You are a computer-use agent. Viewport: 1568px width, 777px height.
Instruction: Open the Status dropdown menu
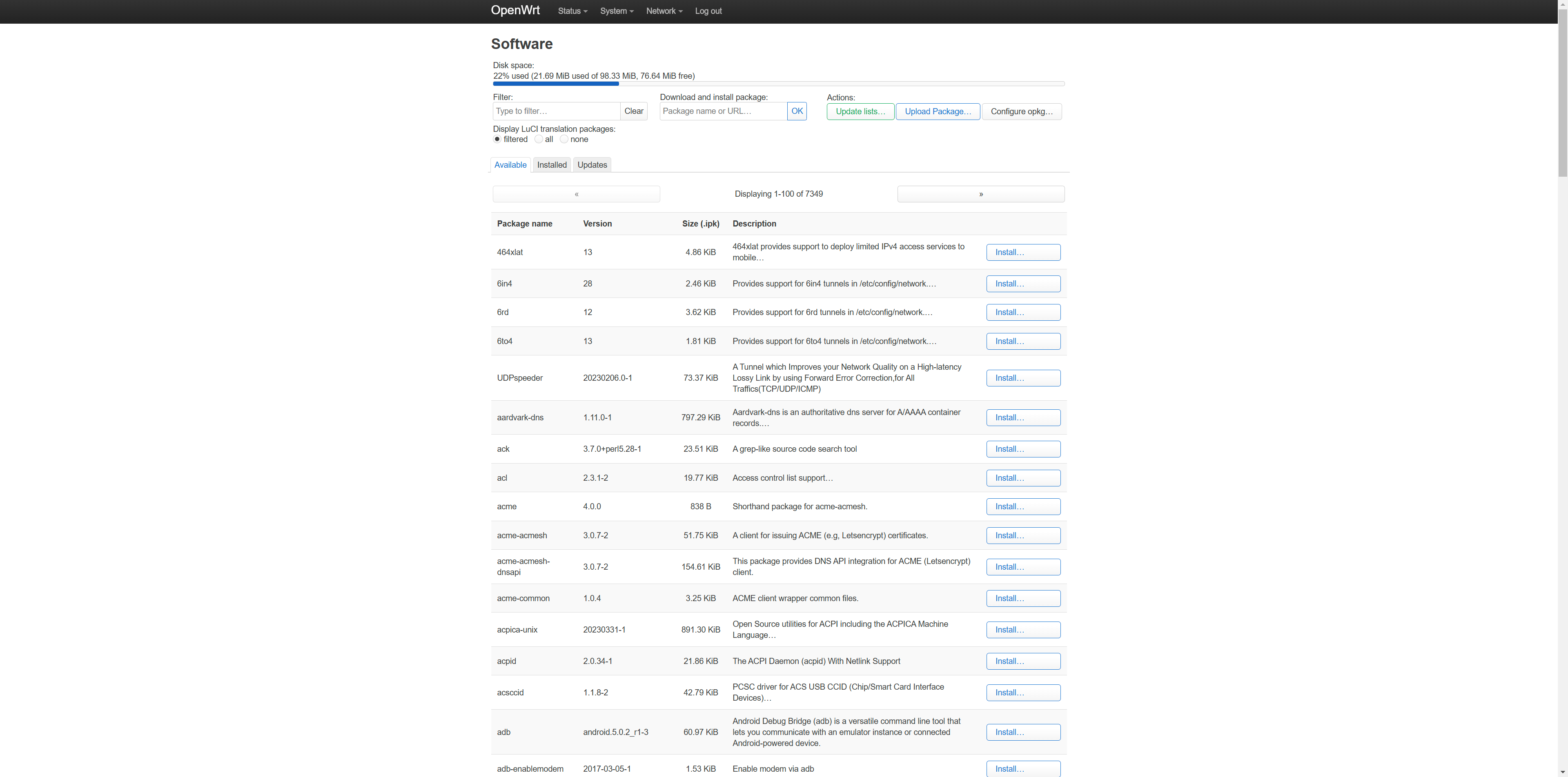click(572, 11)
